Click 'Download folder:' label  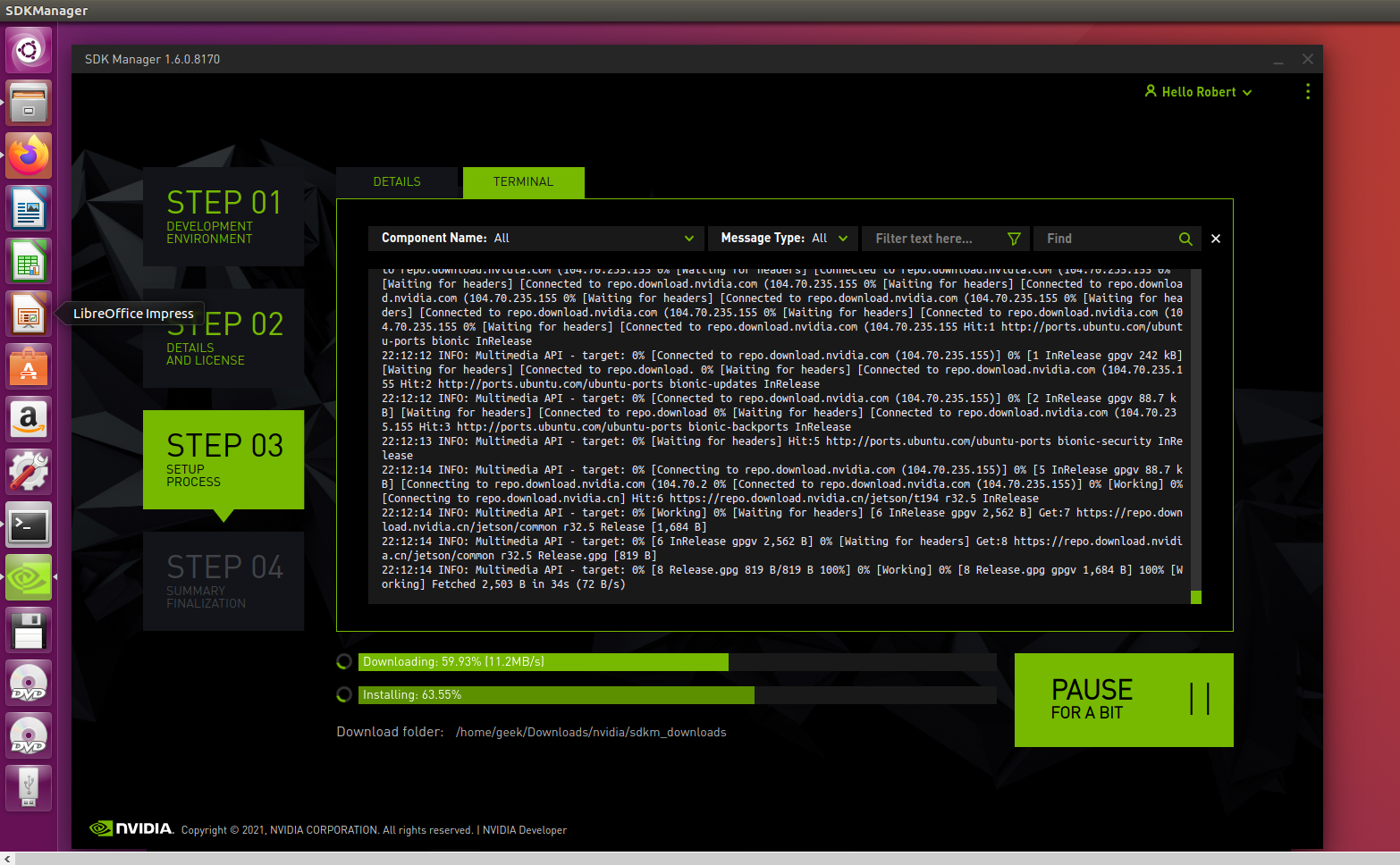tap(390, 732)
